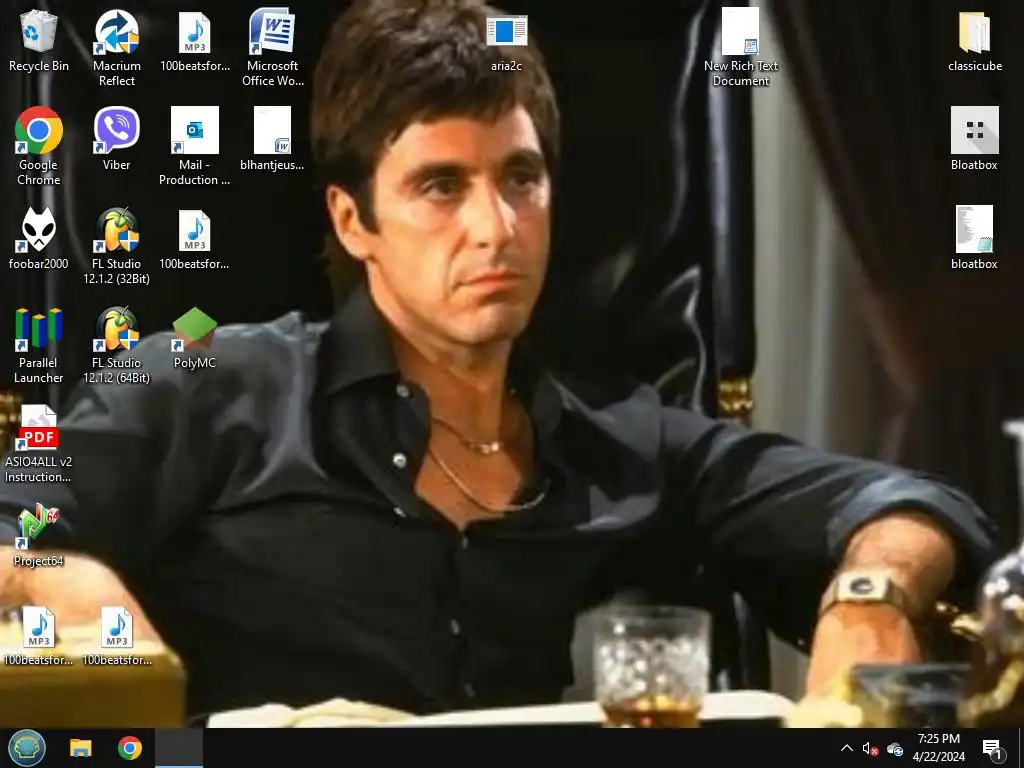The width and height of the screenshot is (1024, 768).
Task: Select the bloatbox text document icon
Action: pos(974,238)
